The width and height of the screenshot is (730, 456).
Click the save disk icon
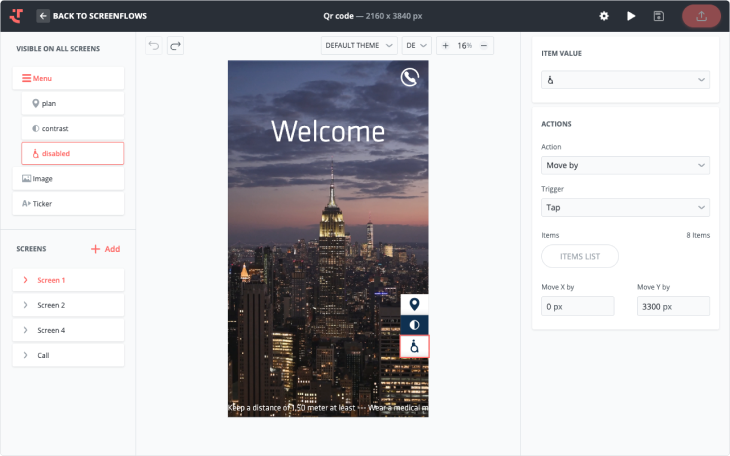coord(659,16)
